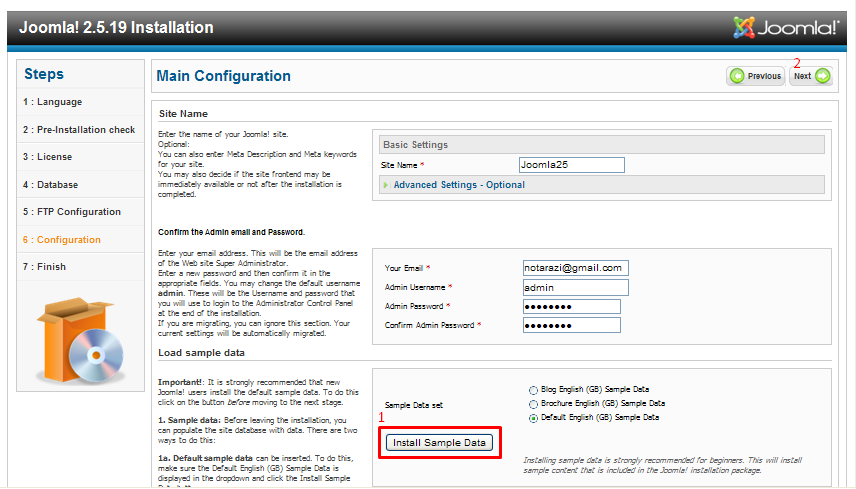The height and width of the screenshot is (489, 856).
Task: Select step 5 : FTP Configuration
Action: coord(72,212)
